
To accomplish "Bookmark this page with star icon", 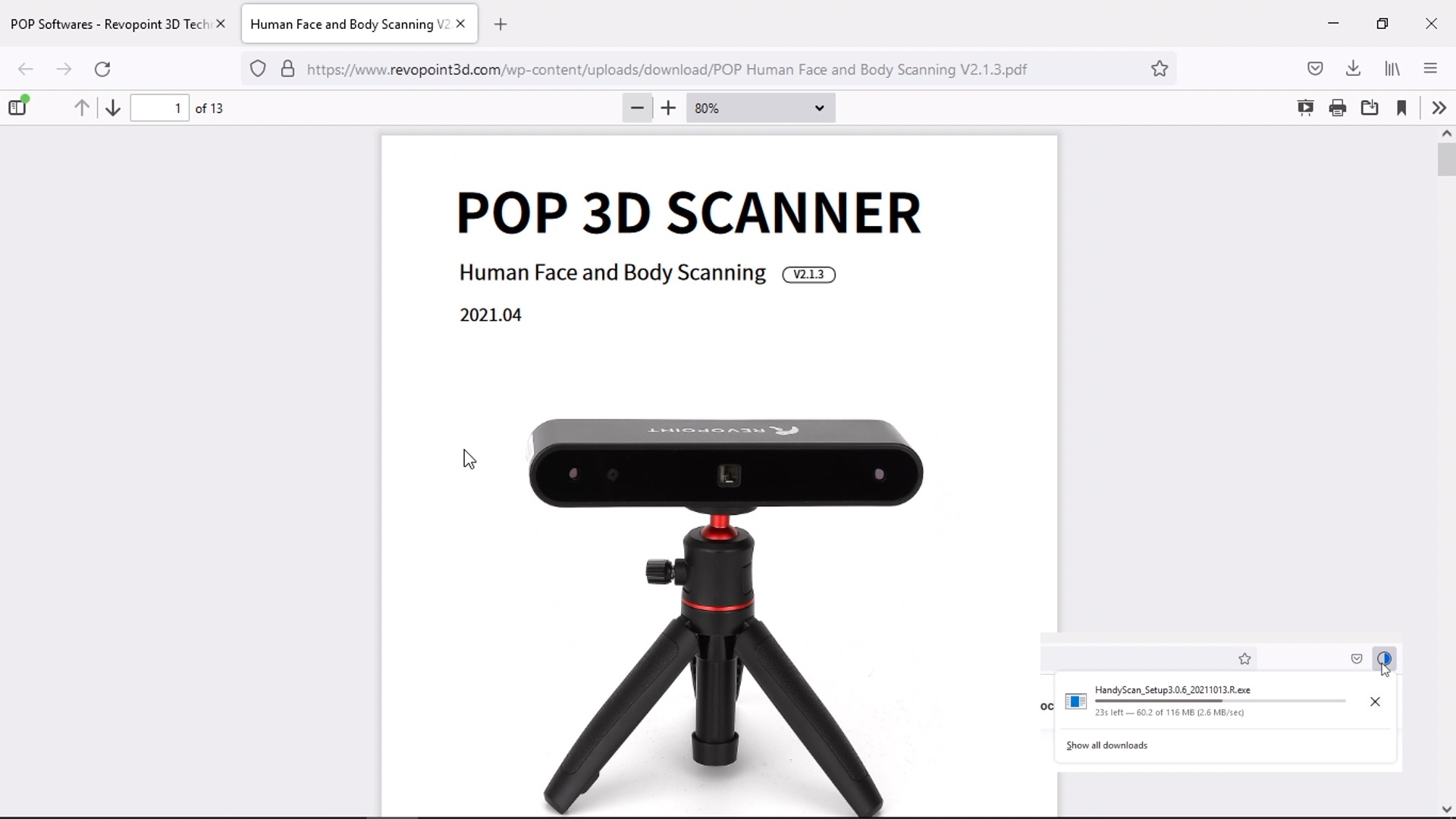I will click(x=1159, y=69).
